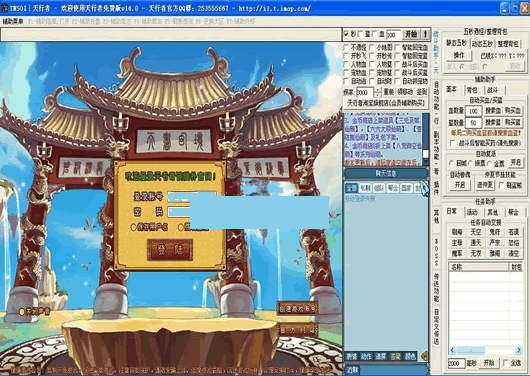Viewport: 530px width, 376px height.
Task: Click the 登陆 login button
Action: [170, 250]
